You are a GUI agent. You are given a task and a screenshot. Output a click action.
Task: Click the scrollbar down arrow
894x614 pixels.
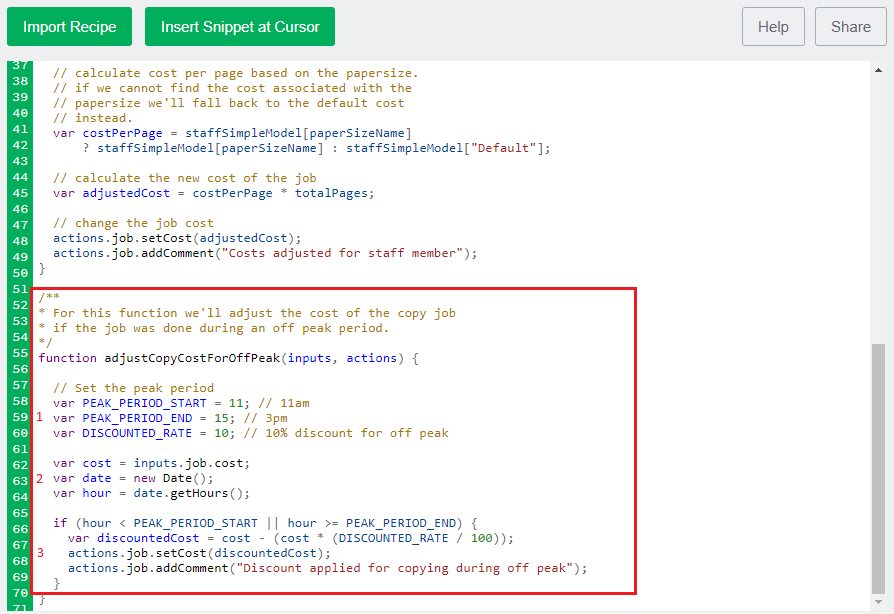point(878,602)
